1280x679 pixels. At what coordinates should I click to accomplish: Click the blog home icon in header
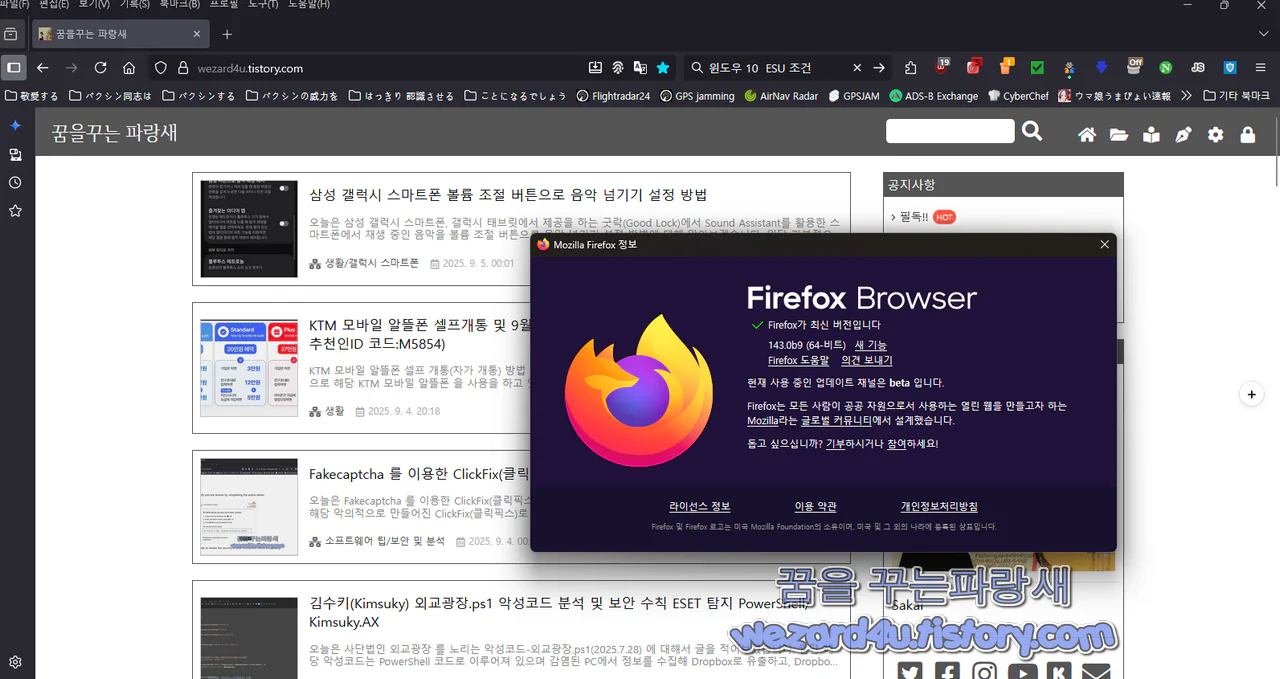click(x=1087, y=134)
